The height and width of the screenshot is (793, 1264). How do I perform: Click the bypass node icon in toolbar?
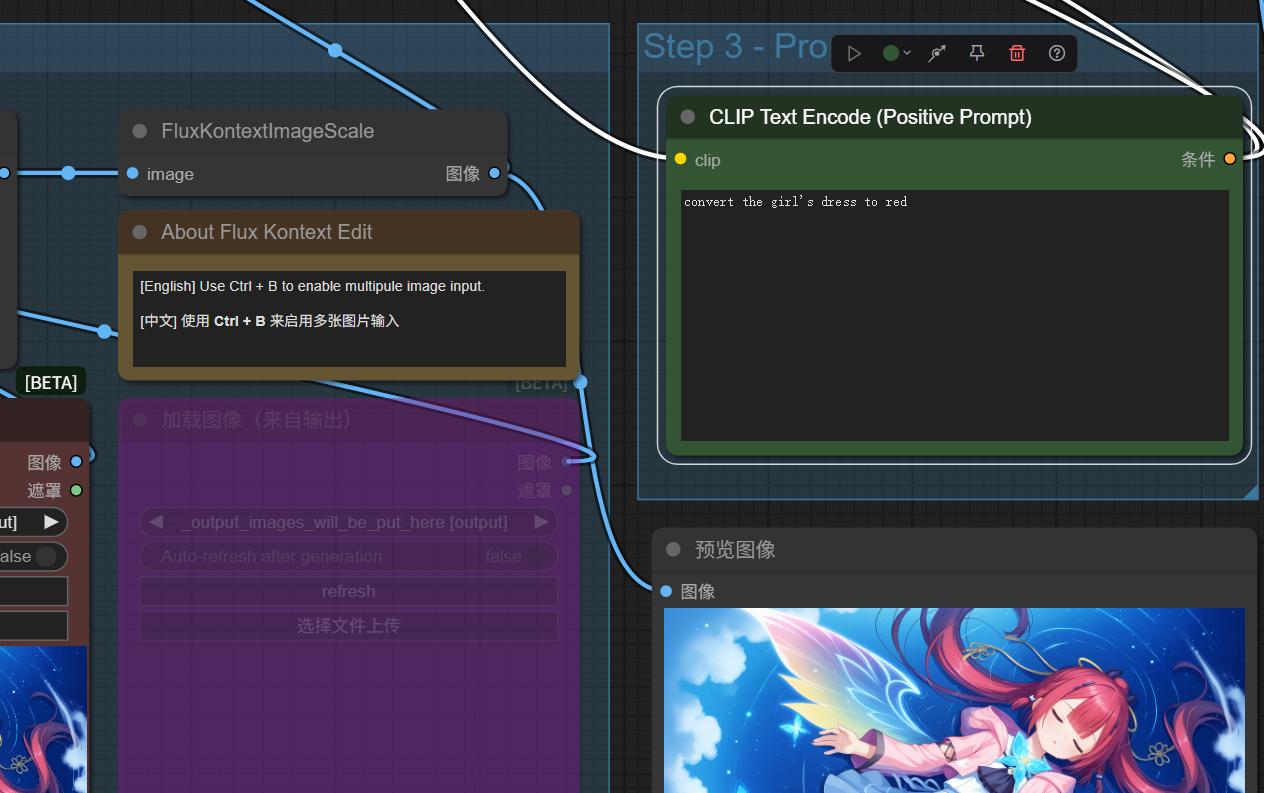coord(937,54)
